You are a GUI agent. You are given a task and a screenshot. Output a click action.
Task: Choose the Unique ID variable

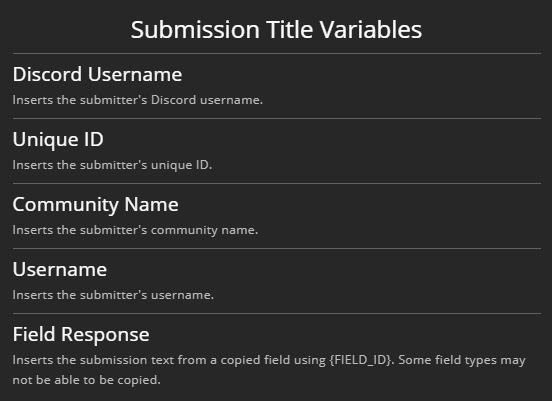point(58,140)
